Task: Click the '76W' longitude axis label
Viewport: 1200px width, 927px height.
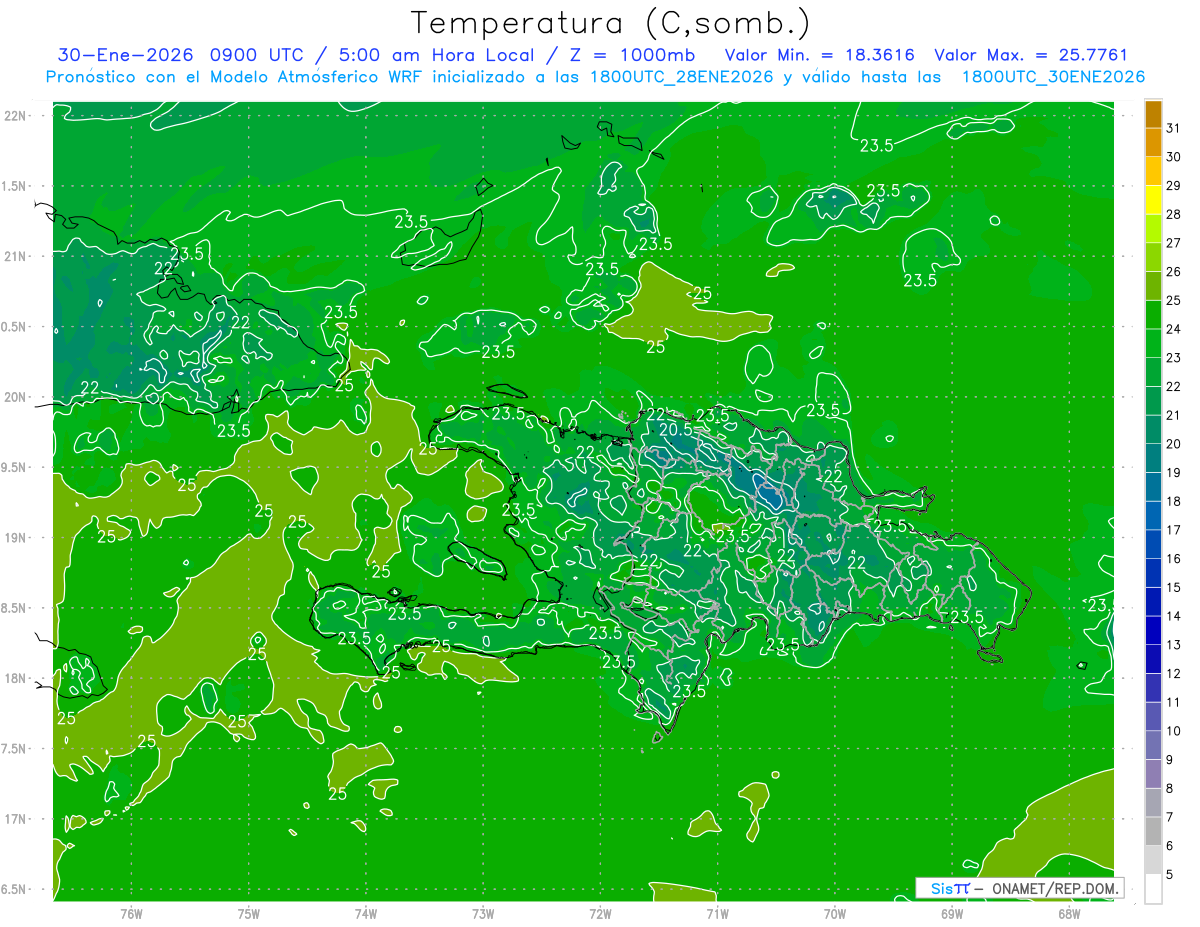Action: click(131, 914)
